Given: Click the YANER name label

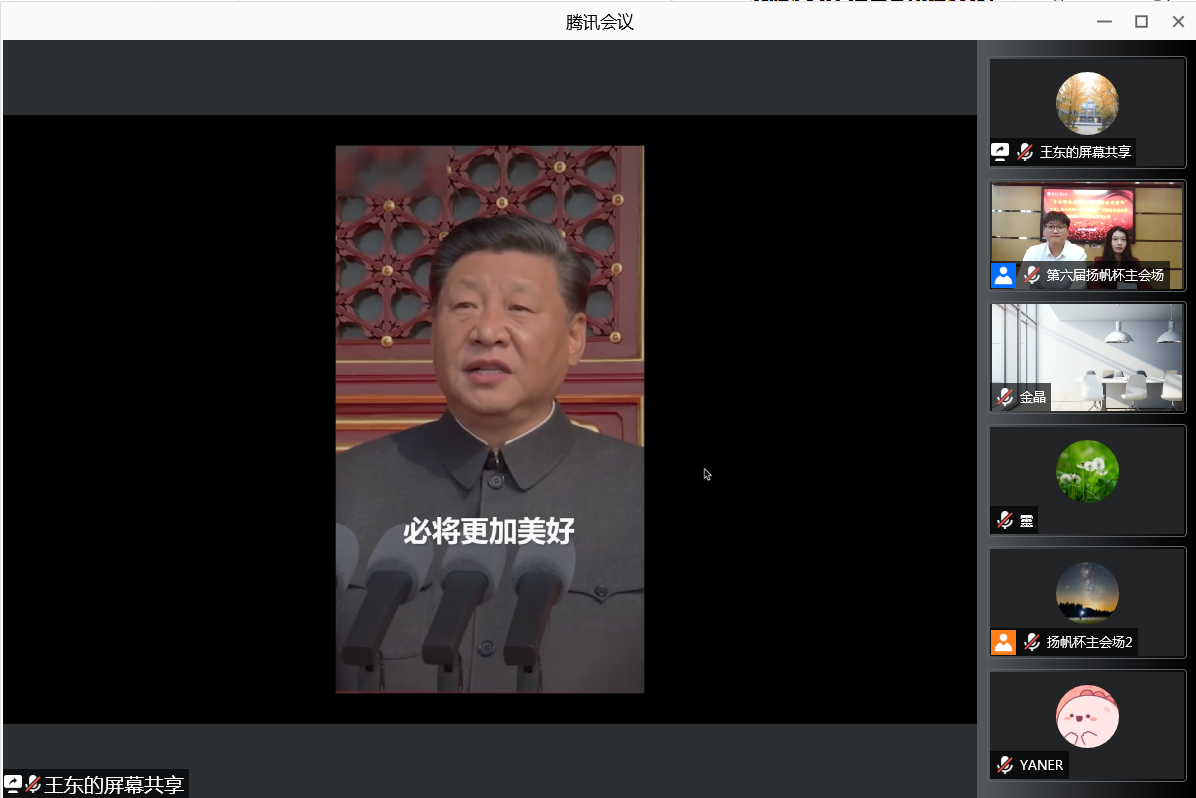Looking at the screenshot, I should pos(1041,765).
